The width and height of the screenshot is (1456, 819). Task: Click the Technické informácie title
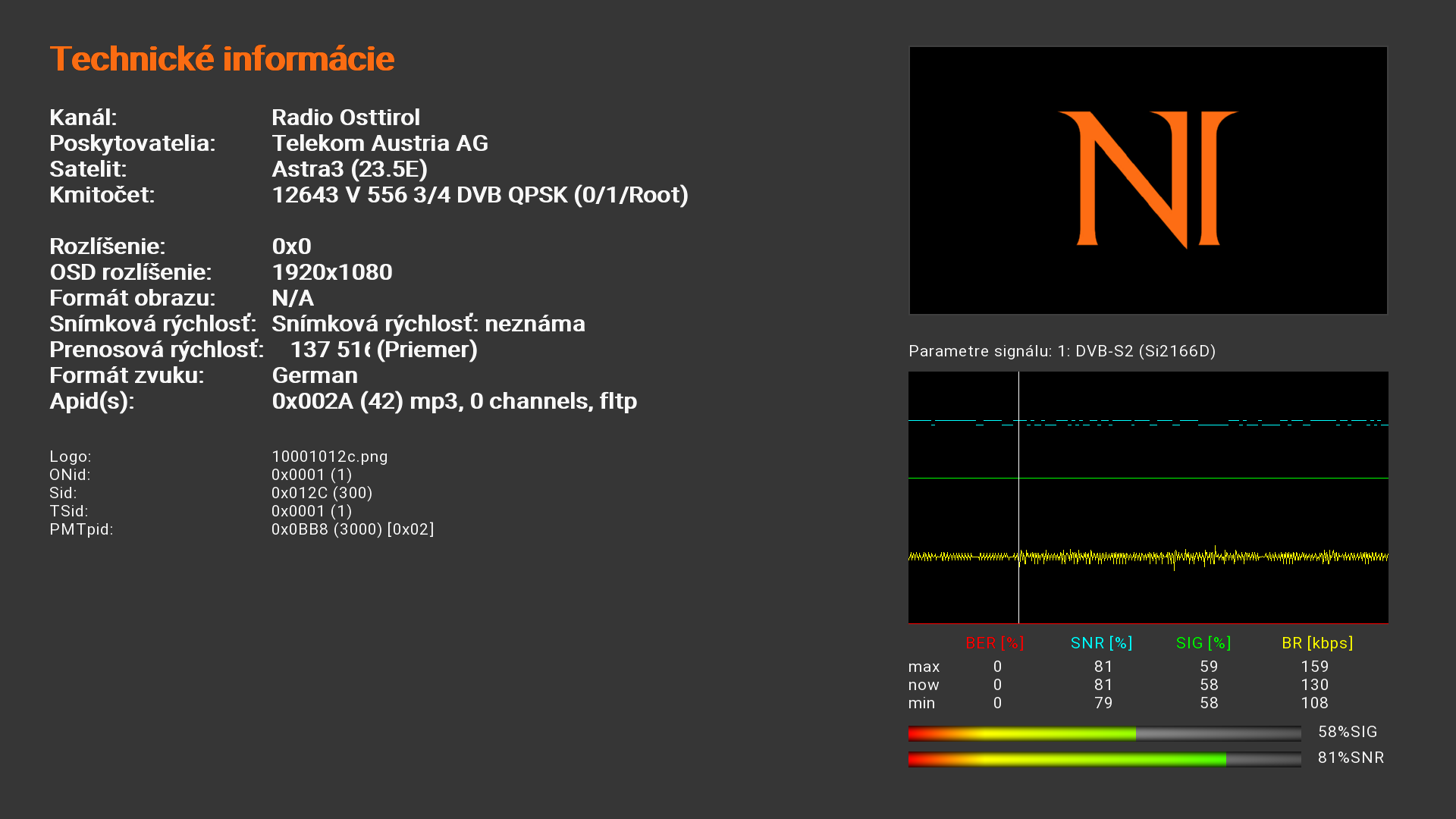(221, 59)
